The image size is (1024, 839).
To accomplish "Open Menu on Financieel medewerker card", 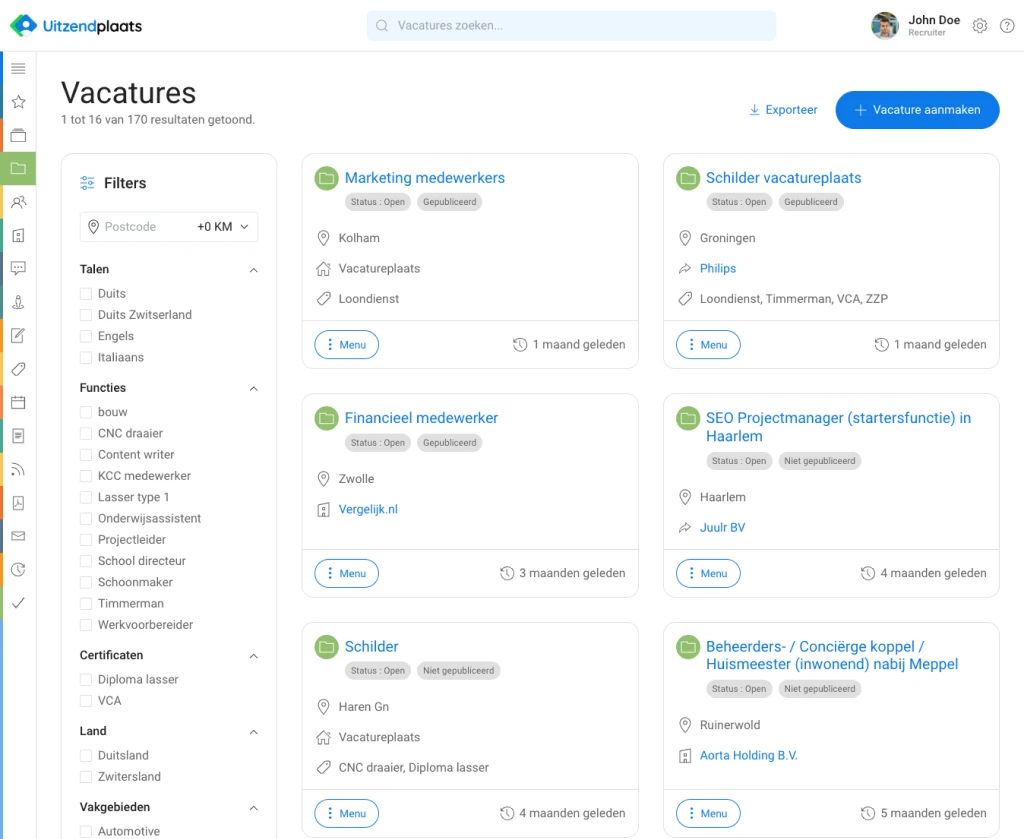I will point(346,574).
